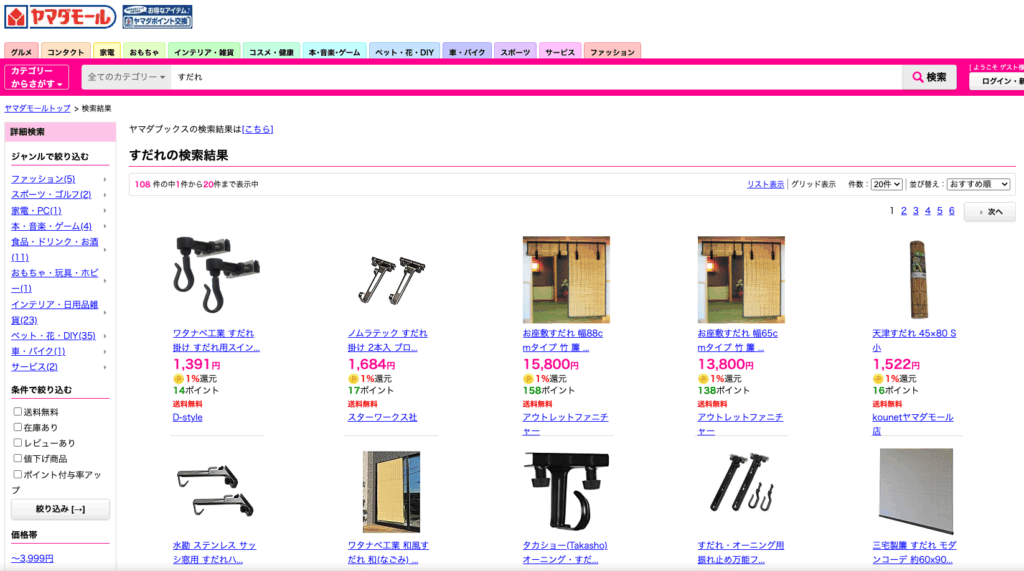The width and height of the screenshot is (1024, 571).
Task: Click the 次へ next page button
Action: coord(989,212)
